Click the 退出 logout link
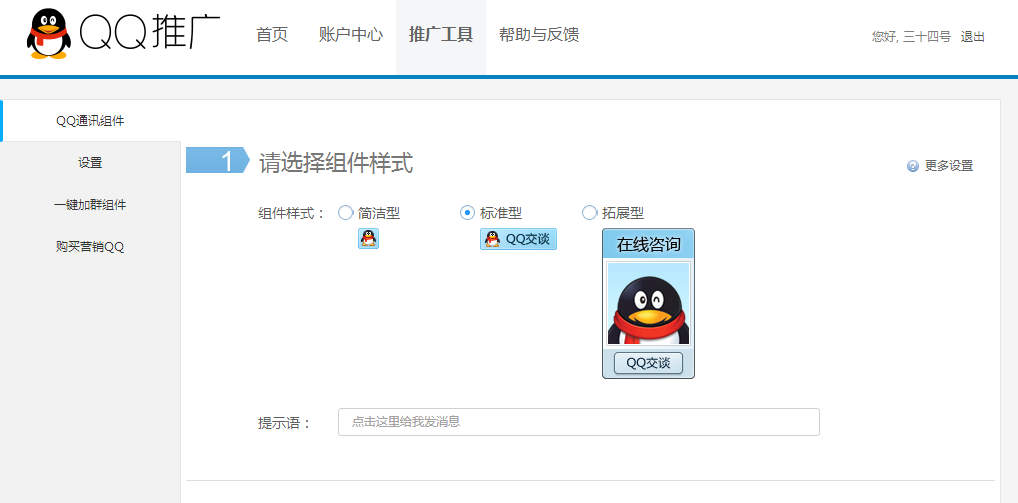Viewport: 1018px width, 503px height. click(x=973, y=37)
